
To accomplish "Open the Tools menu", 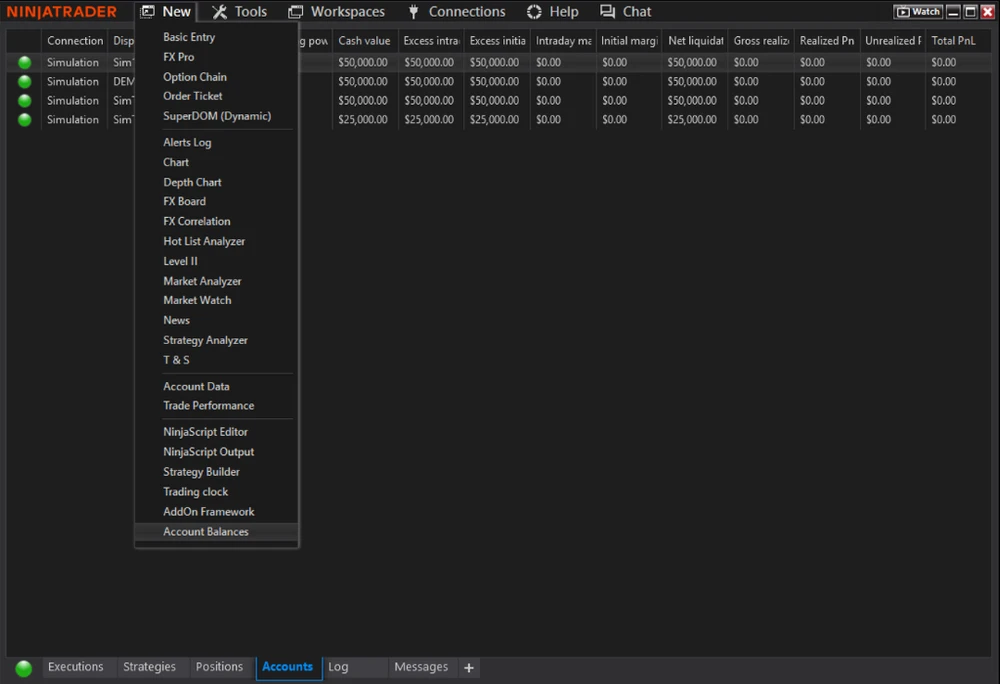I will pos(239,11).
